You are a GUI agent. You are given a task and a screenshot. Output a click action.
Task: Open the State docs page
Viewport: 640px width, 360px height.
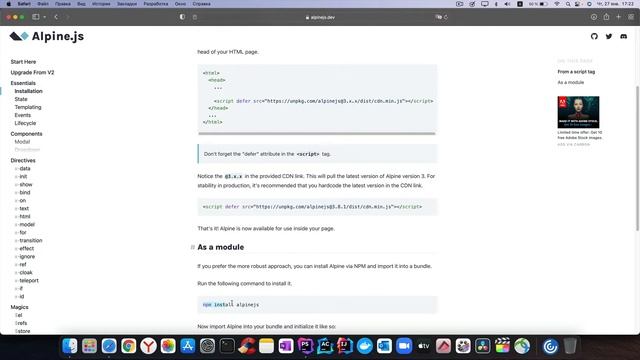[21, 99]
